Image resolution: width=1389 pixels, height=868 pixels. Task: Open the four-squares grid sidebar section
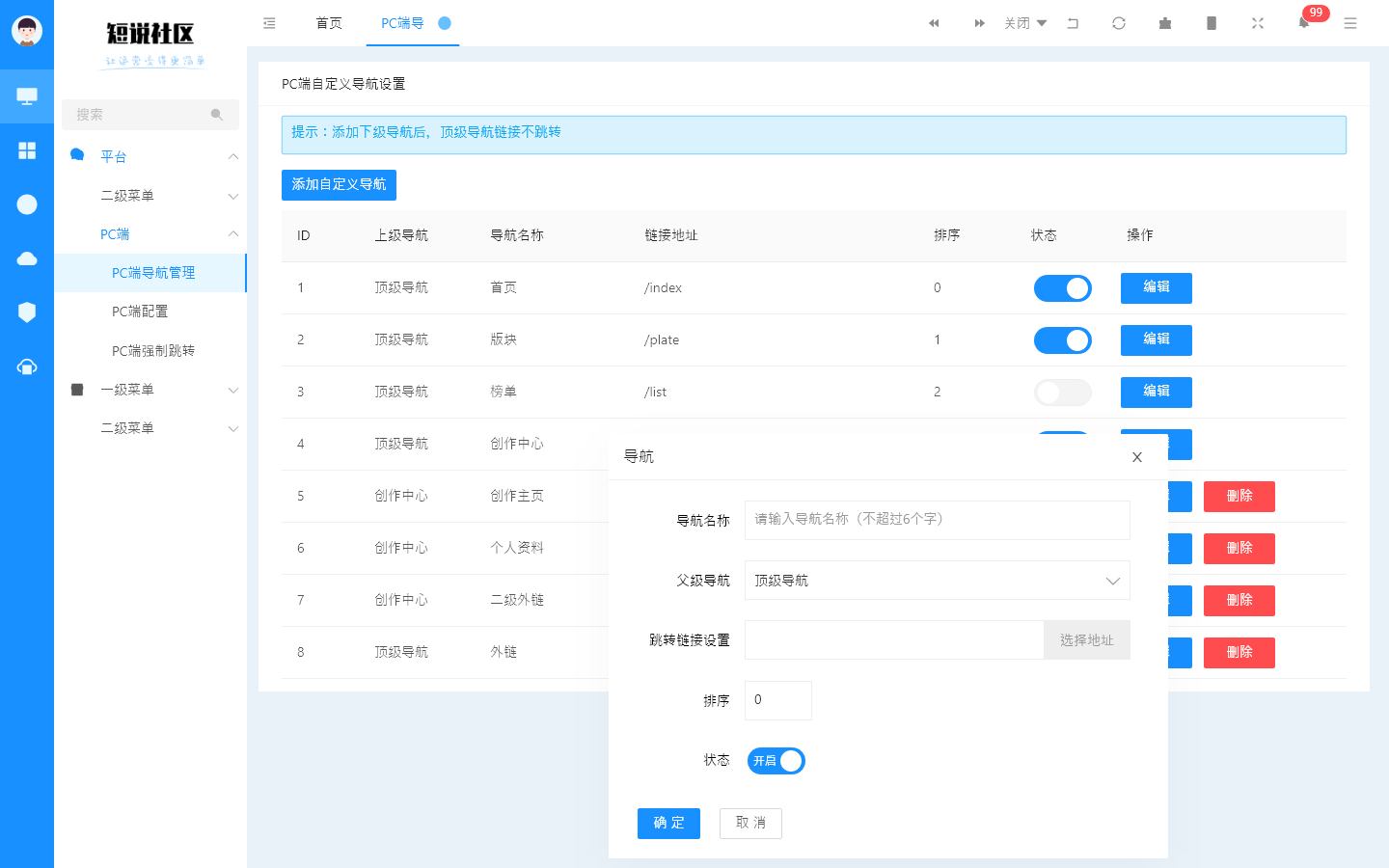tap(27, 150)
